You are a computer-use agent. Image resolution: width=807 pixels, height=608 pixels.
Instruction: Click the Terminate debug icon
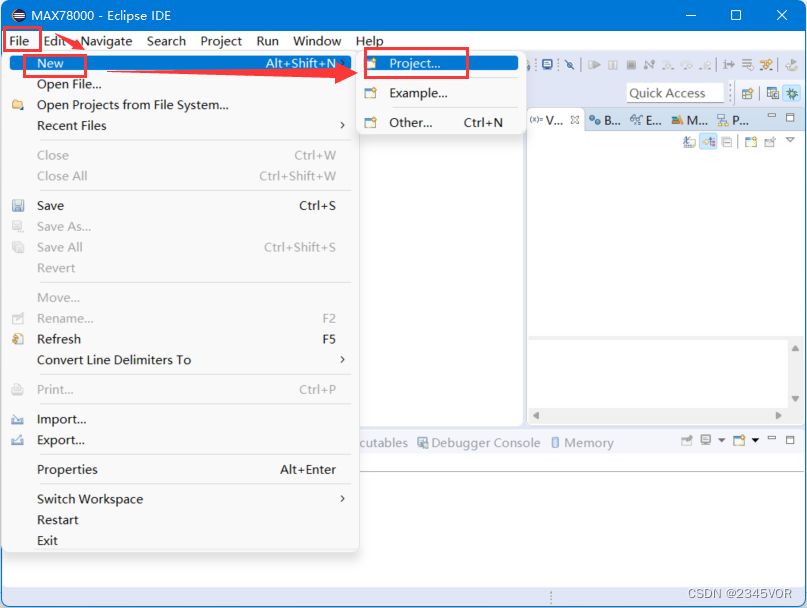(x=631, y=65)
